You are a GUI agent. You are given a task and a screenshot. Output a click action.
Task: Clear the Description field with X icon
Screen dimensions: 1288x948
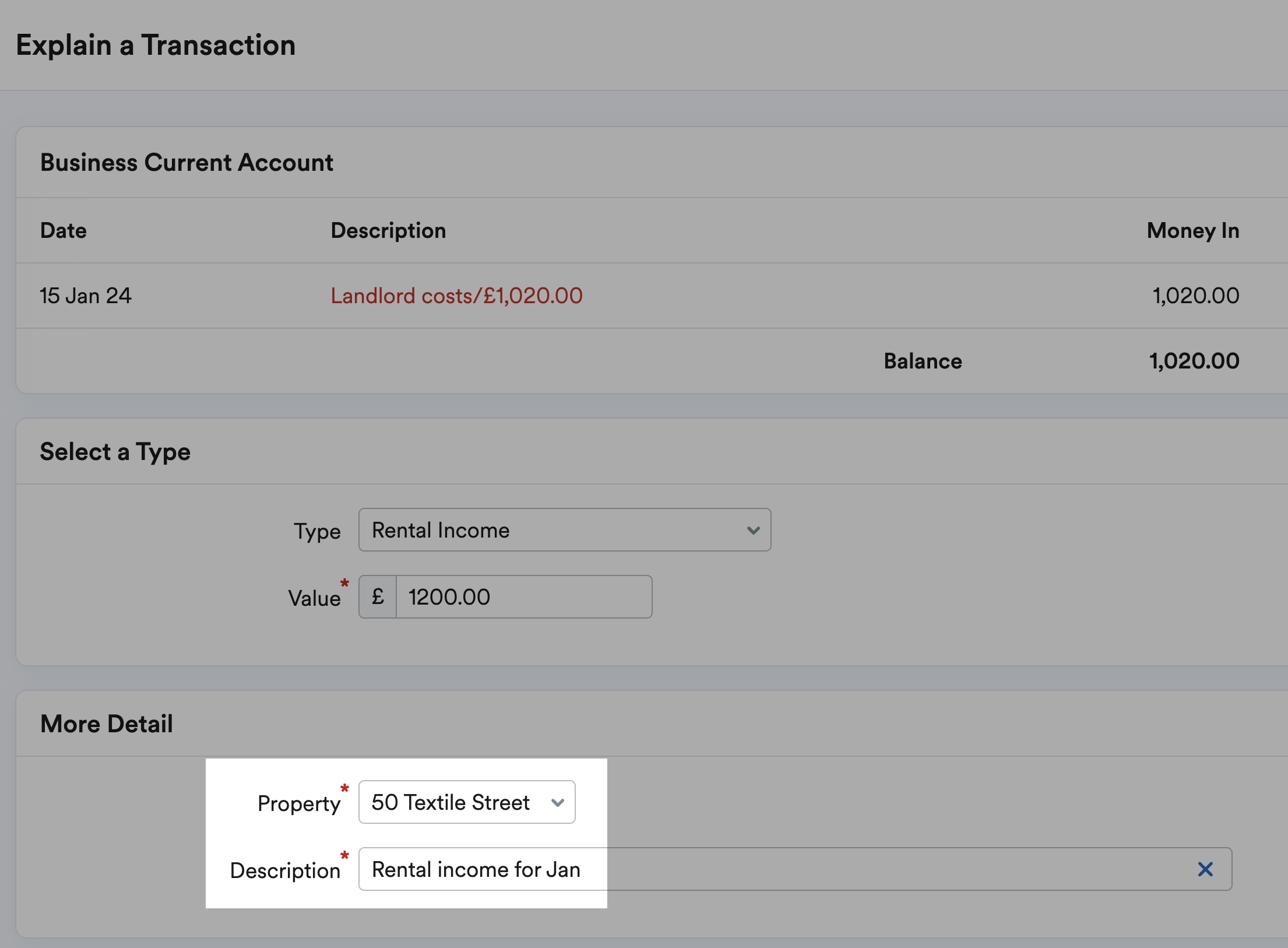coord(1205,869)
